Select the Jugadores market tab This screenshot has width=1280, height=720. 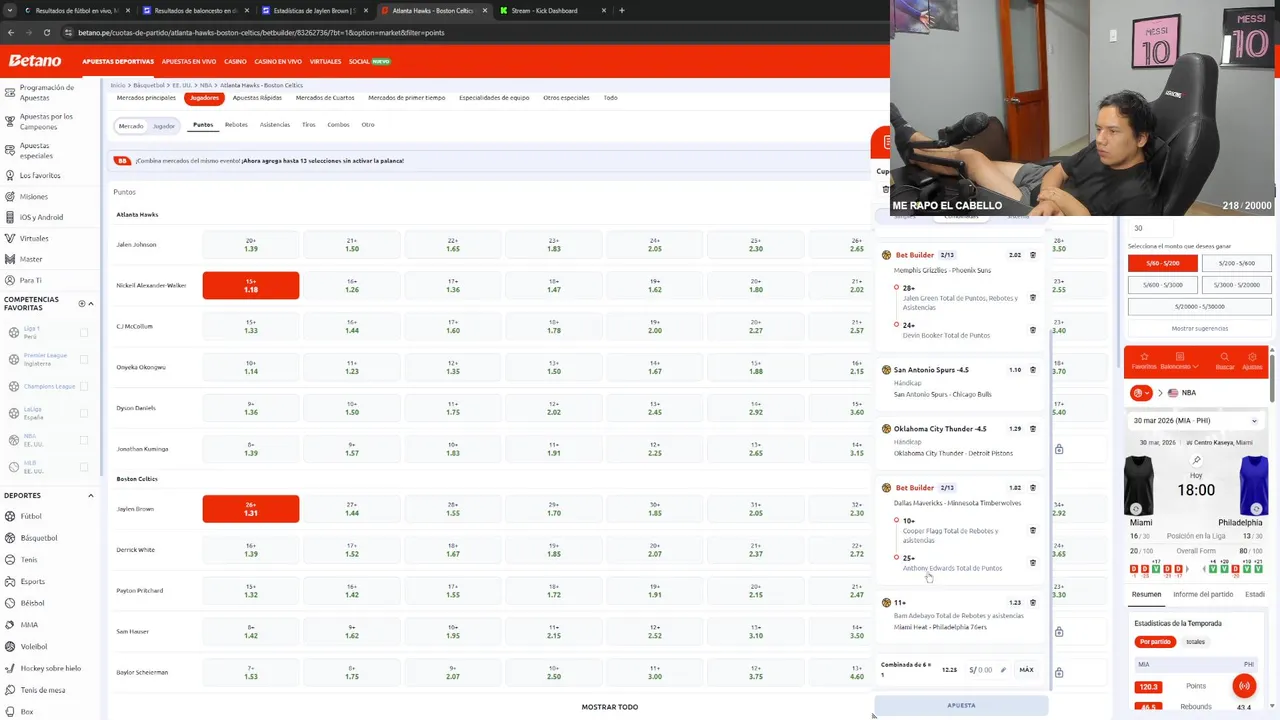point(204,98)
